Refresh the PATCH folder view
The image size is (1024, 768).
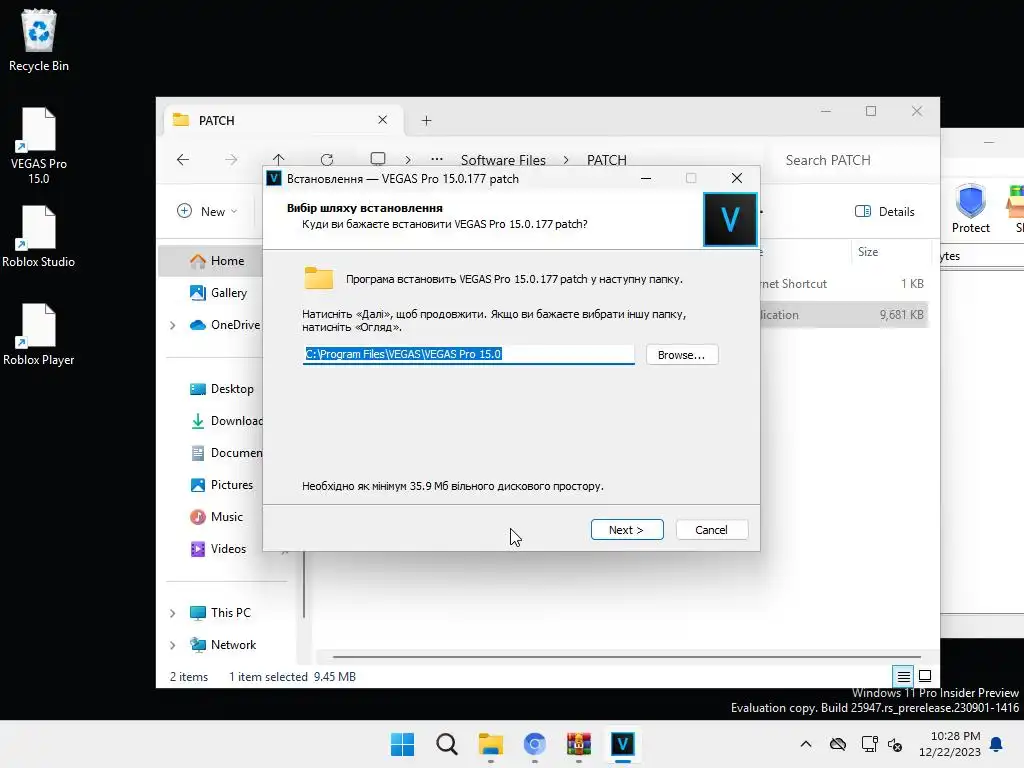[x=327, y=160]
